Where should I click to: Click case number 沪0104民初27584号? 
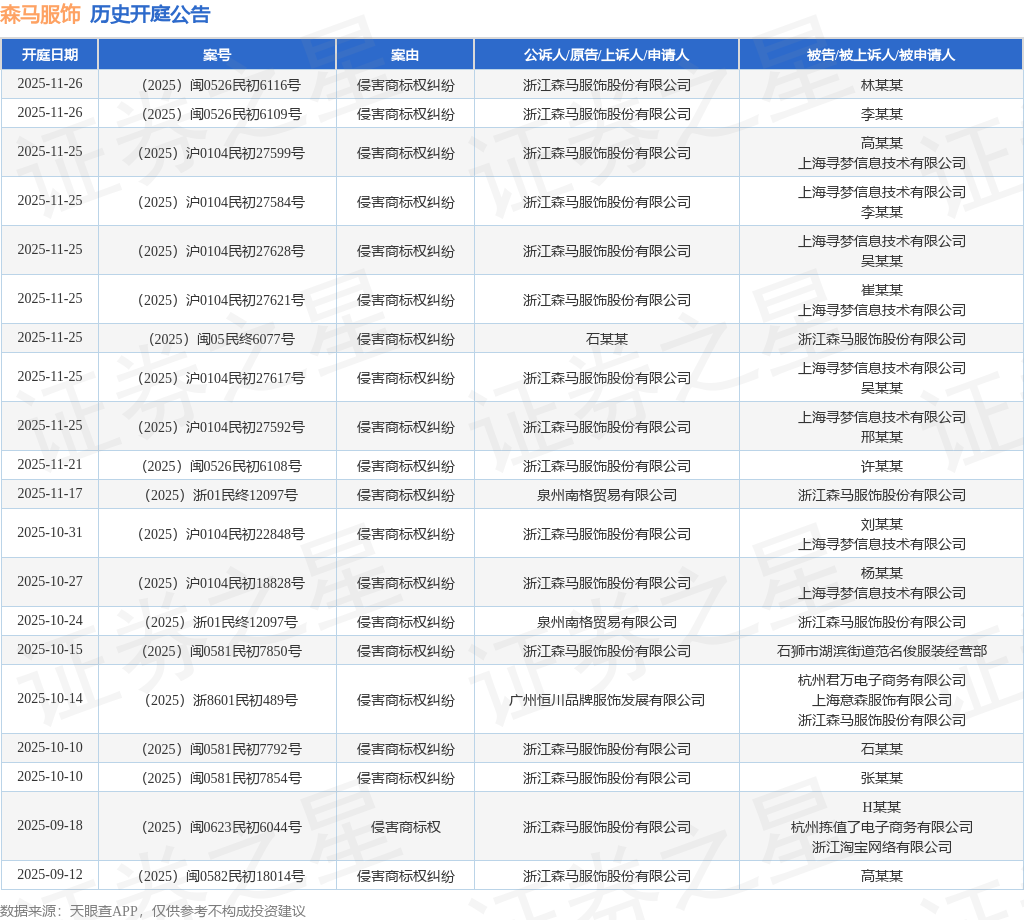click(x=221, y=202)
